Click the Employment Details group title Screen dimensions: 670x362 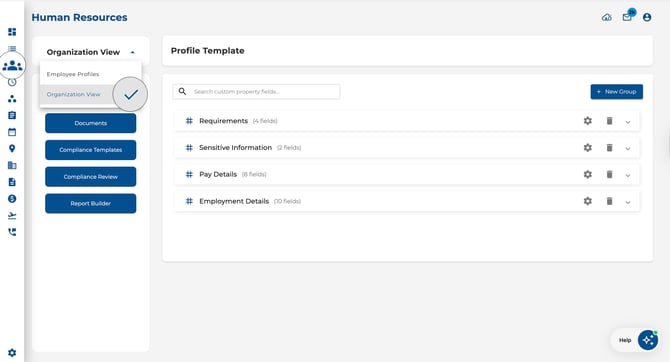234,201
